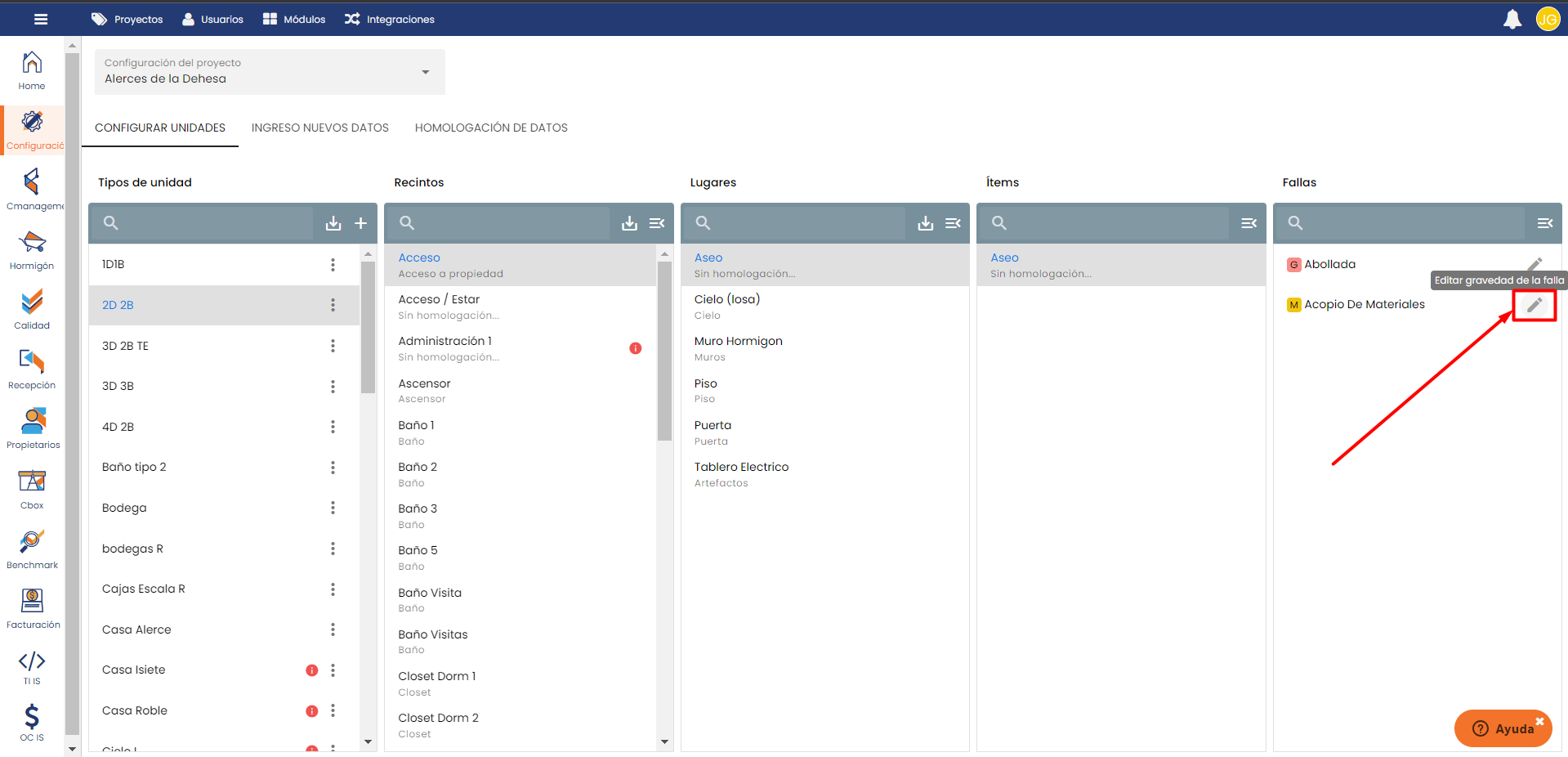
Task: Add a new unit type with plus icon
Action: pos(360,223)
